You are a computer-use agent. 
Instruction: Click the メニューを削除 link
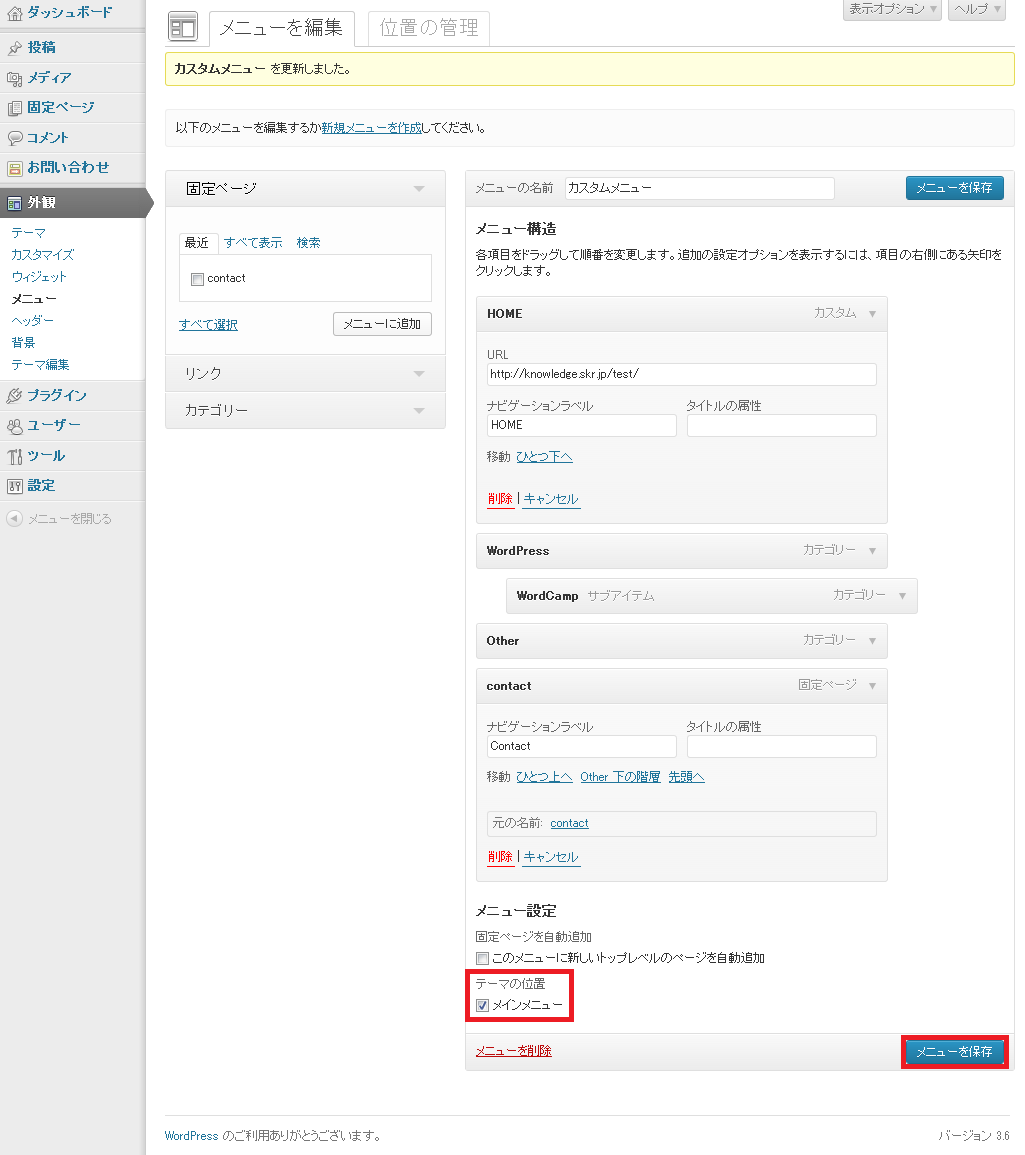tap(513, 1051)
